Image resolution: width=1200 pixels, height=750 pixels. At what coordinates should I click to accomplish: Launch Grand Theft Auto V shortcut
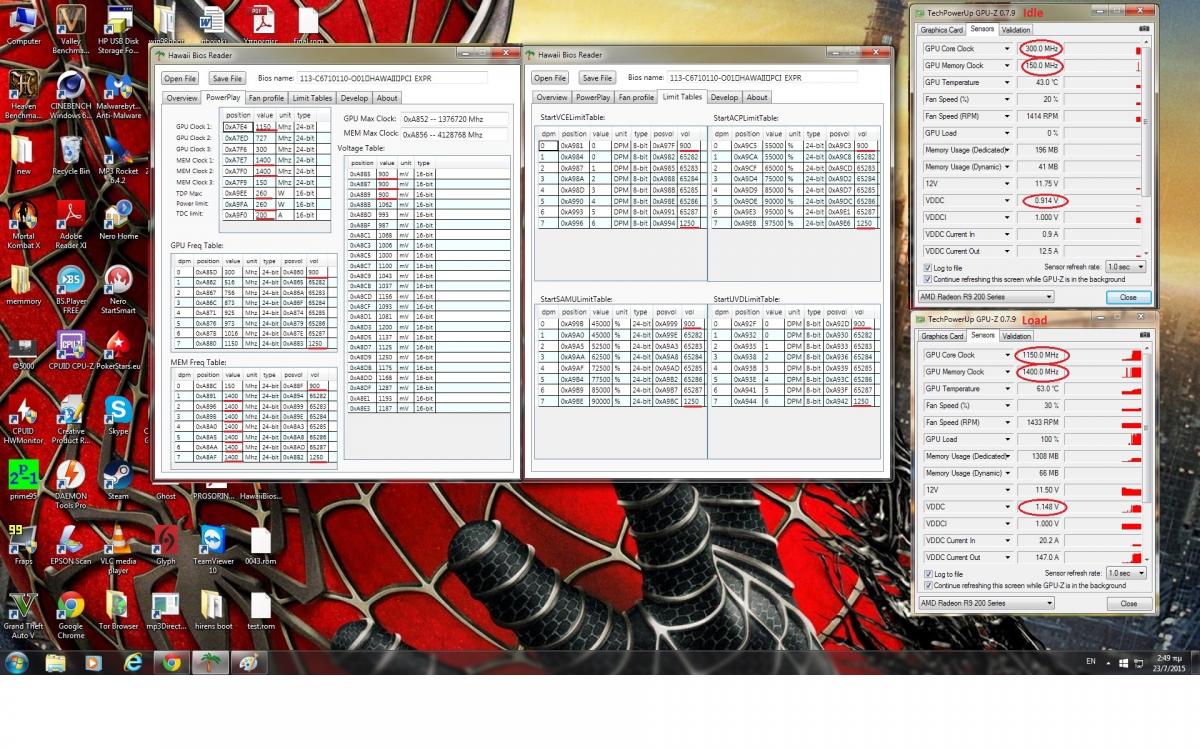click(x=23, y=615)
